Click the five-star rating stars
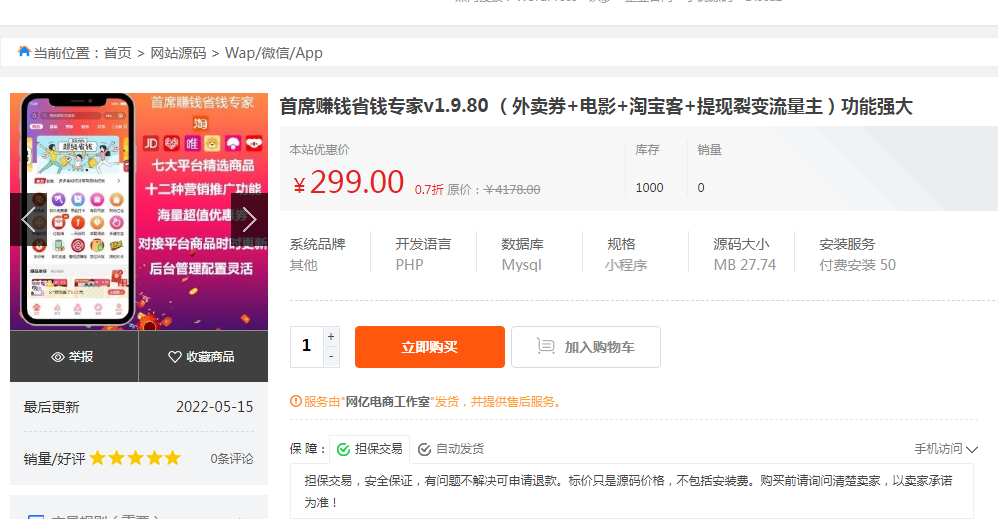The width and height of the screenshot is (998, 519). pyautogui.click(x=135, y=458)
